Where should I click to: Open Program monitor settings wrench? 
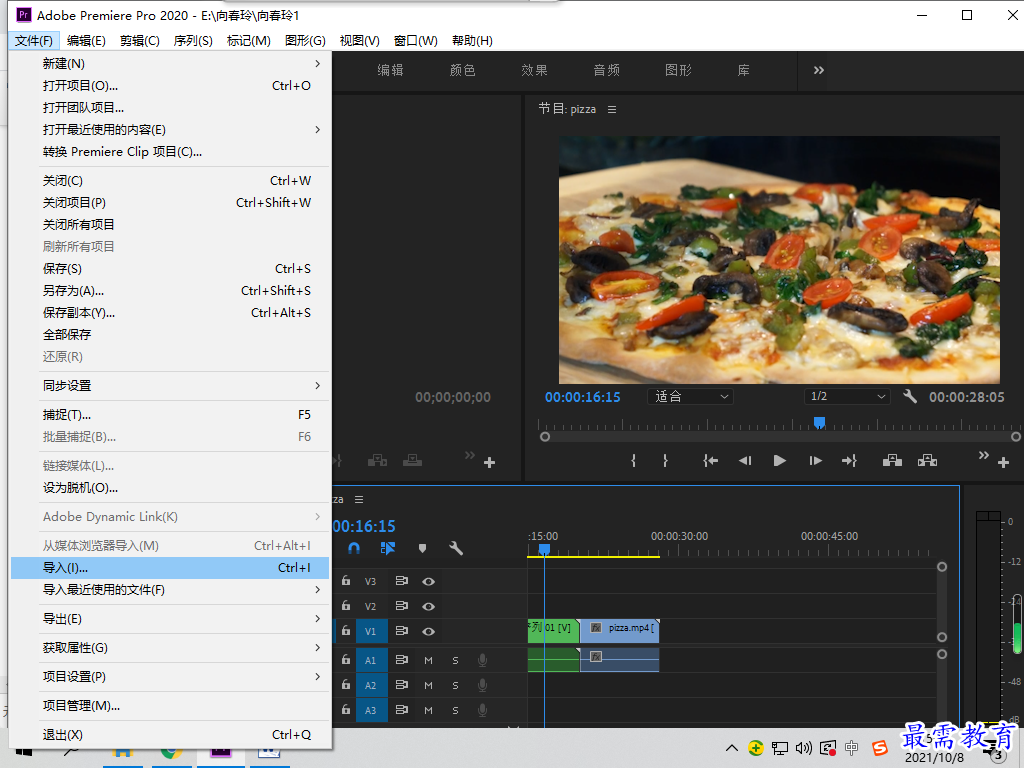910,396
